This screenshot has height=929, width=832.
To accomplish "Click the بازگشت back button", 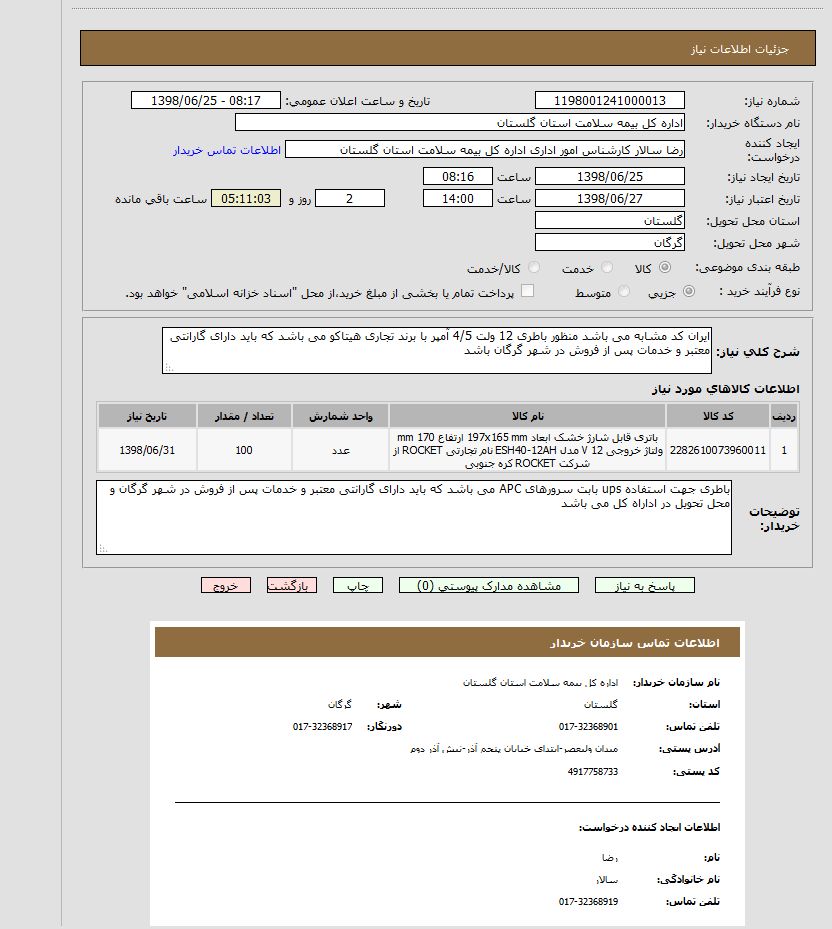I will tap(292, 586).
